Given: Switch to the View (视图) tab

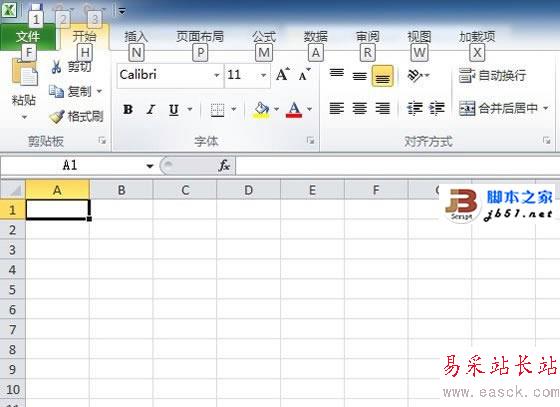Looking at the screenshot, I should 419,36.
